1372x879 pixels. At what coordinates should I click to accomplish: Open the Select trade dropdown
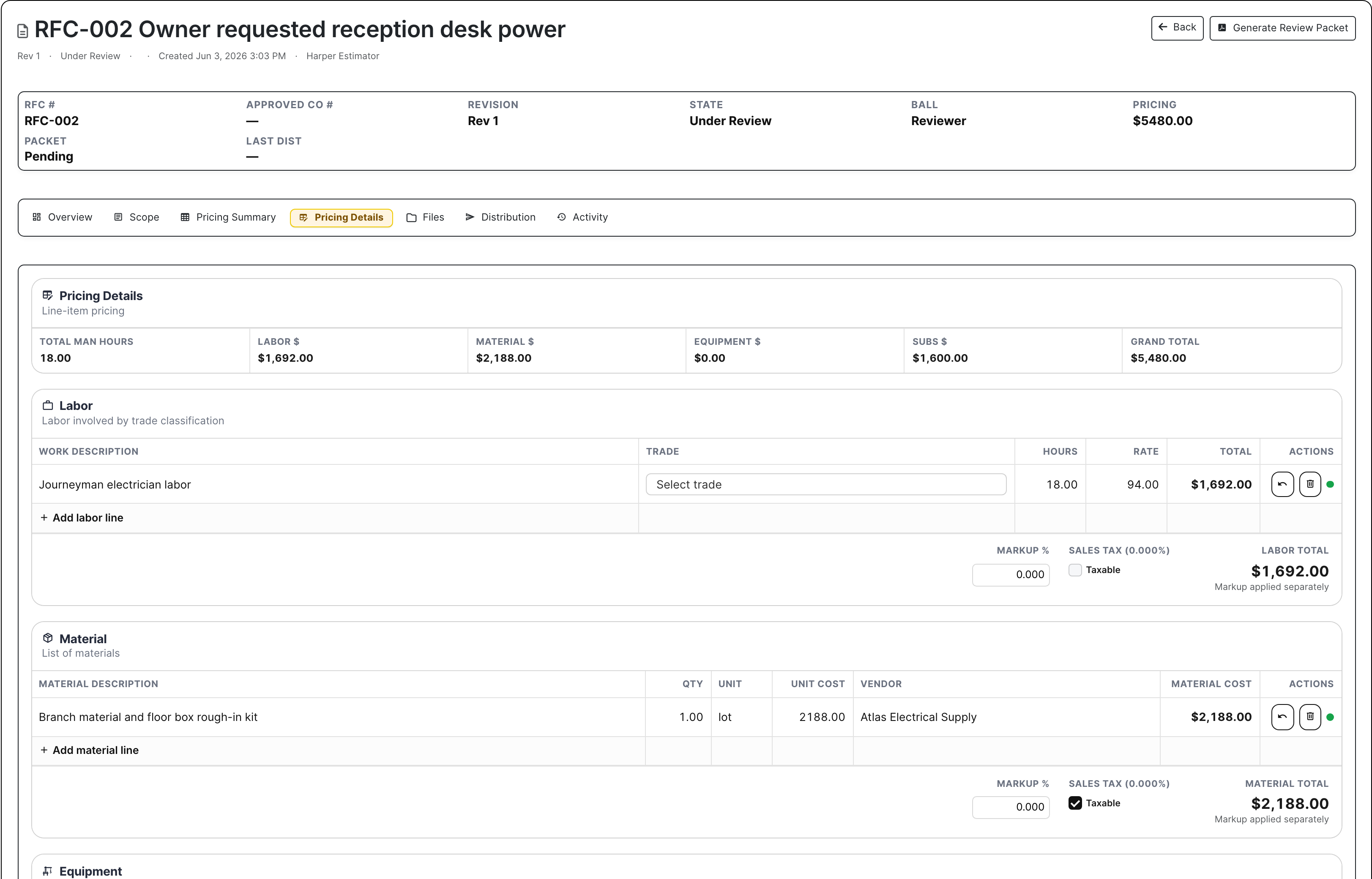coord(826,485)
